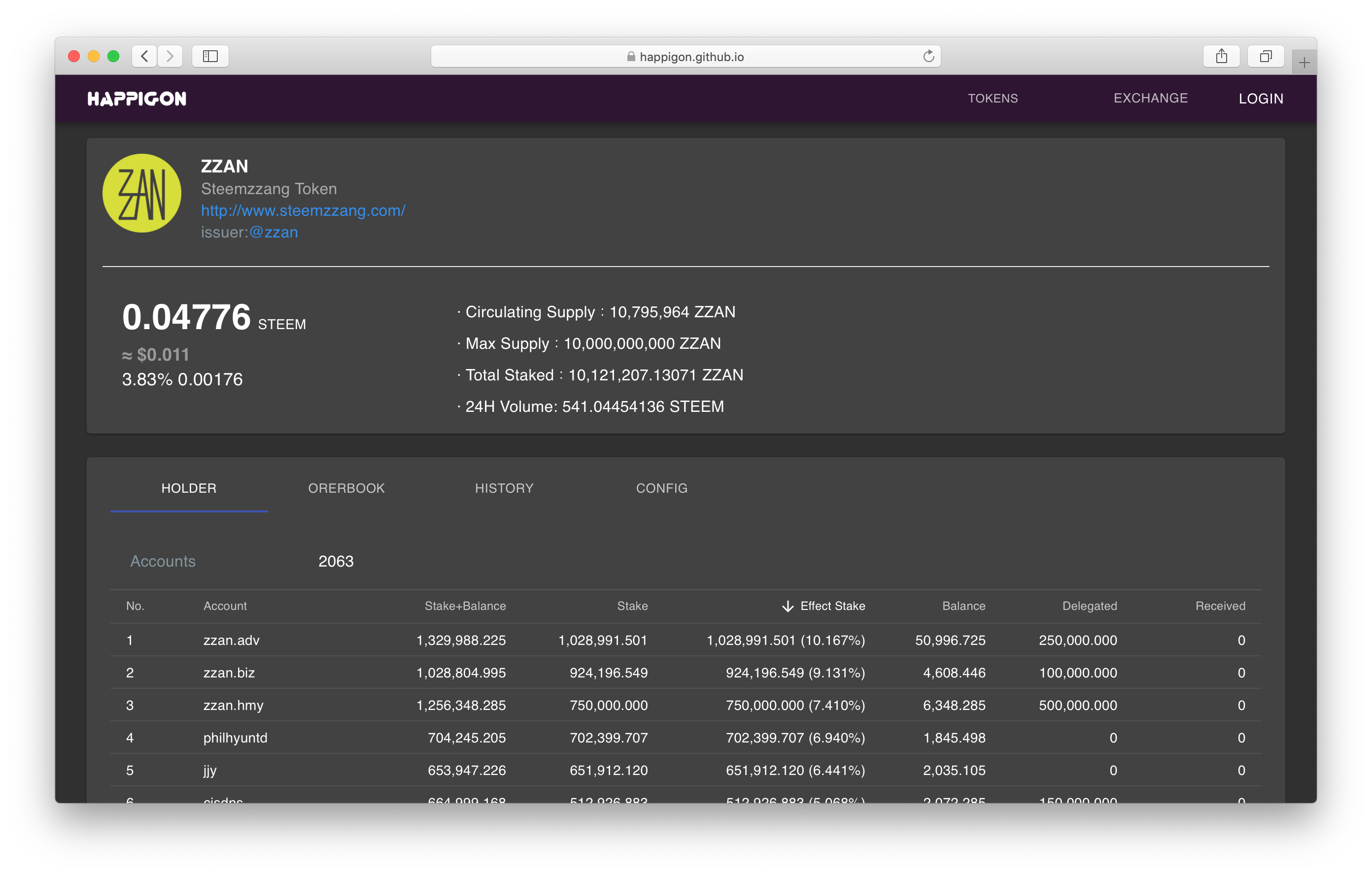The height and width of the screenshot is (876, 1372).
Task: Select the CONFIG tab
Action: (x=661, y=488)
